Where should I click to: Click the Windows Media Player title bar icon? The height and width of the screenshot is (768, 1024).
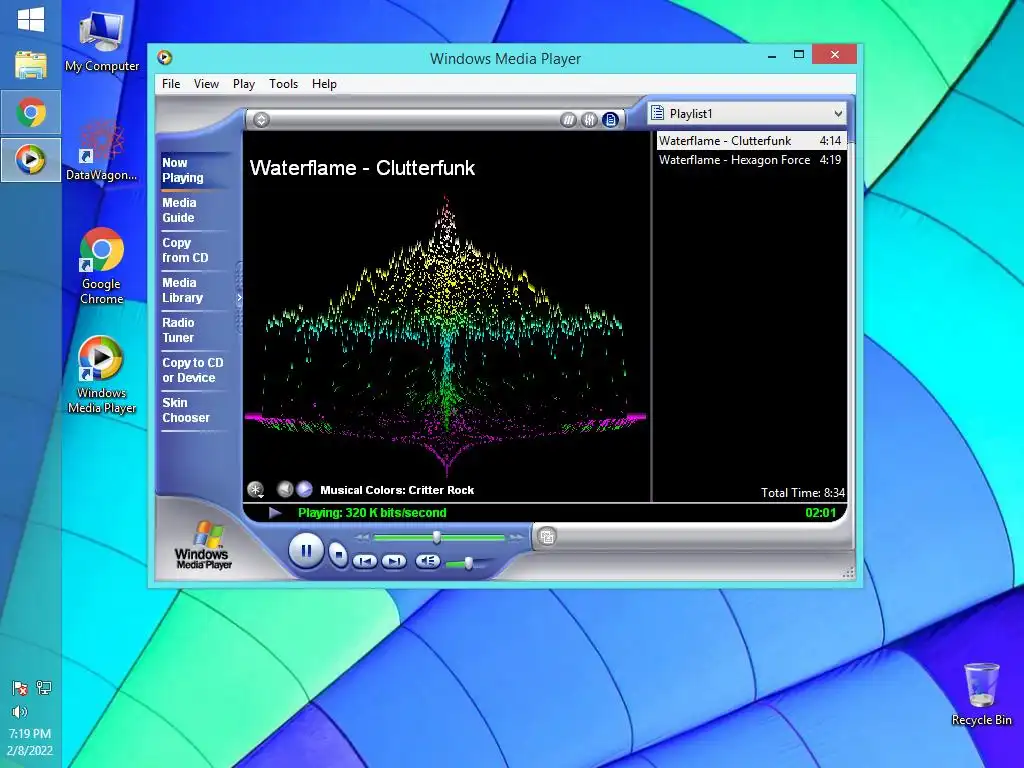click(x=165, y=57)
